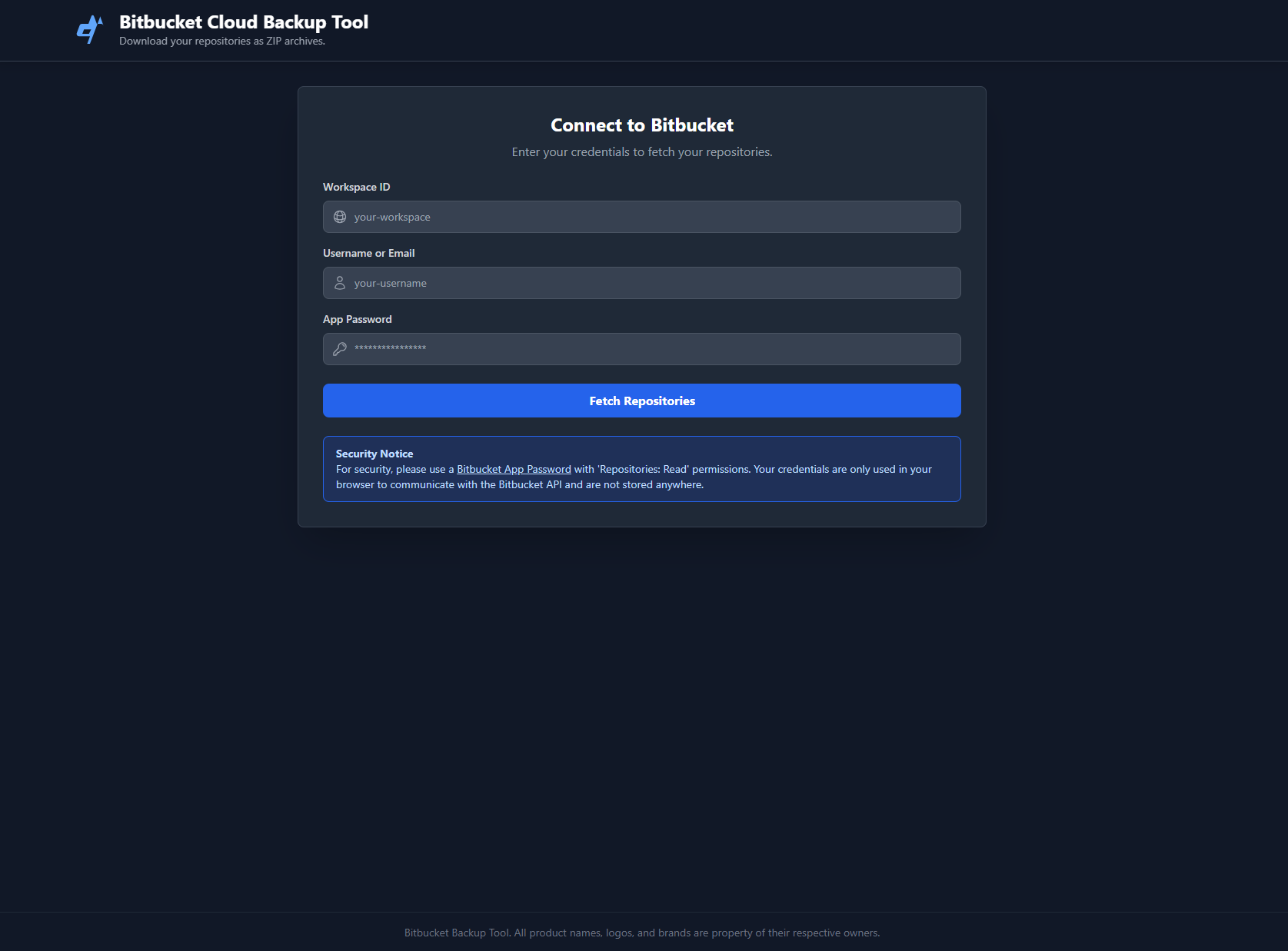Click the globe icon in Workspace ID field
1288x951 pixels.
[x=340, y=217]
